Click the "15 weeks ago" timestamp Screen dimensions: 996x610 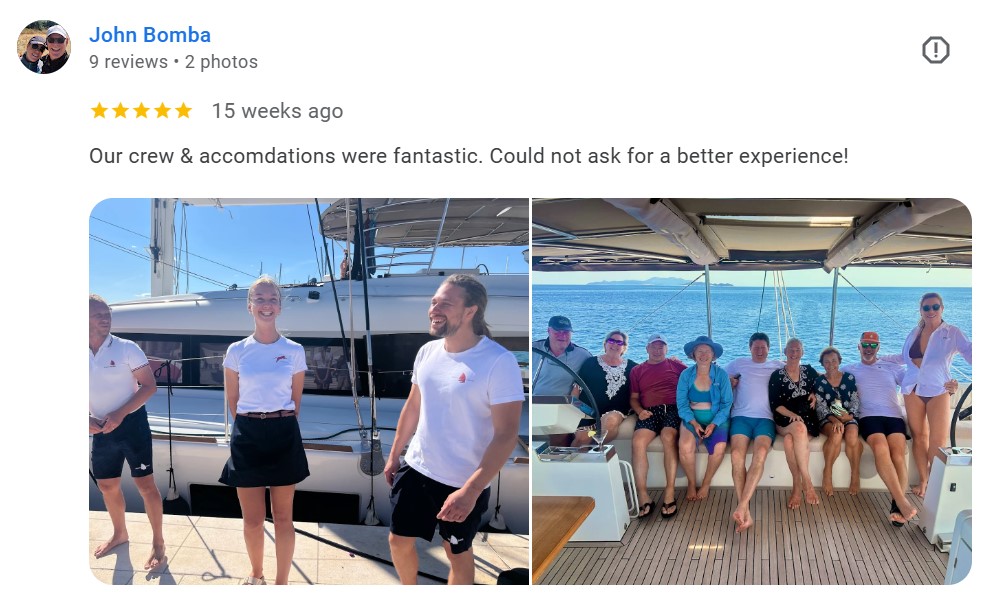coord(277,111)
